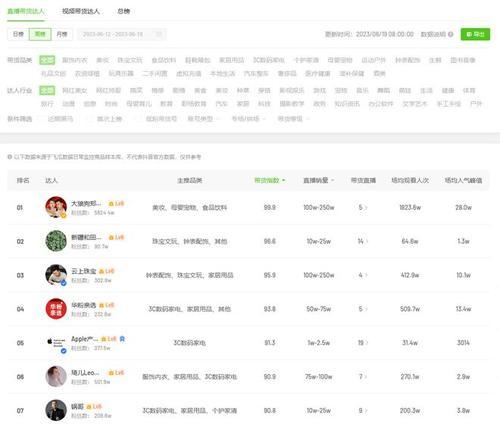The height and width of the screenshot is (424, 500).
Task: Click the LIVE badge beside 云上珠宝
Action: tap(107, 271)
